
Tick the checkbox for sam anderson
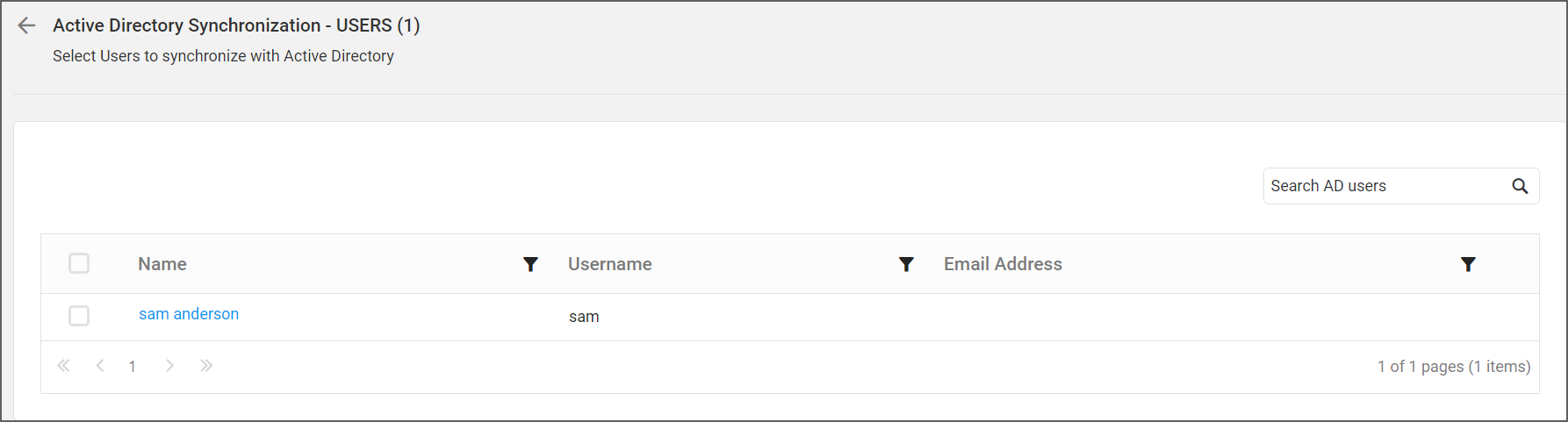(x=79, y=316)
